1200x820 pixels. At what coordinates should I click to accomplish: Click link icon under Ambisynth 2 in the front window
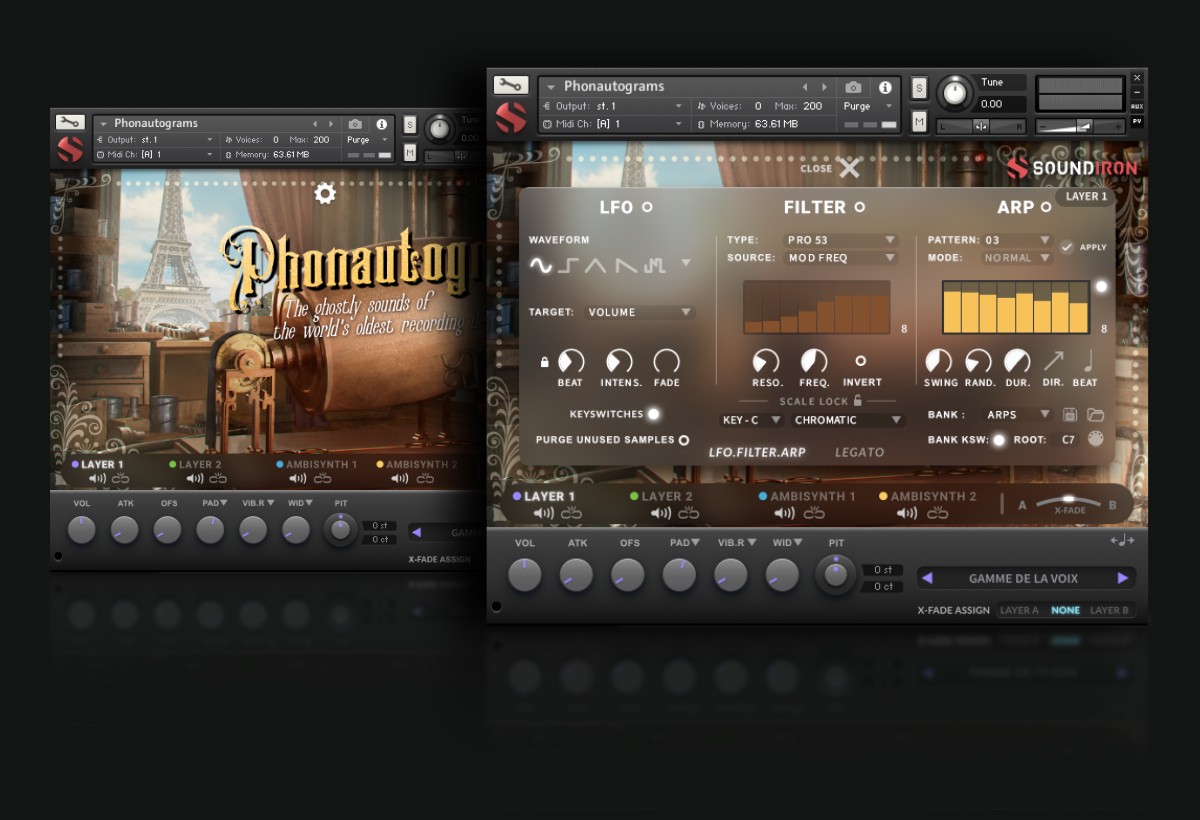click(x=936, y=513)
